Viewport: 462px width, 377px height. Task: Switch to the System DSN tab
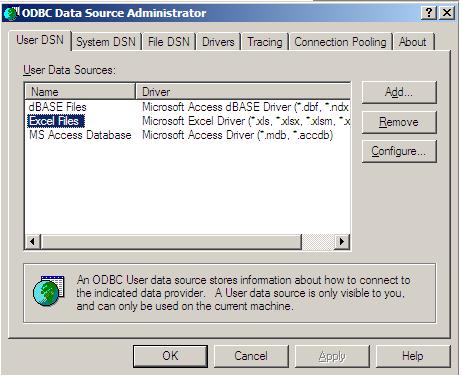(106, 42)
